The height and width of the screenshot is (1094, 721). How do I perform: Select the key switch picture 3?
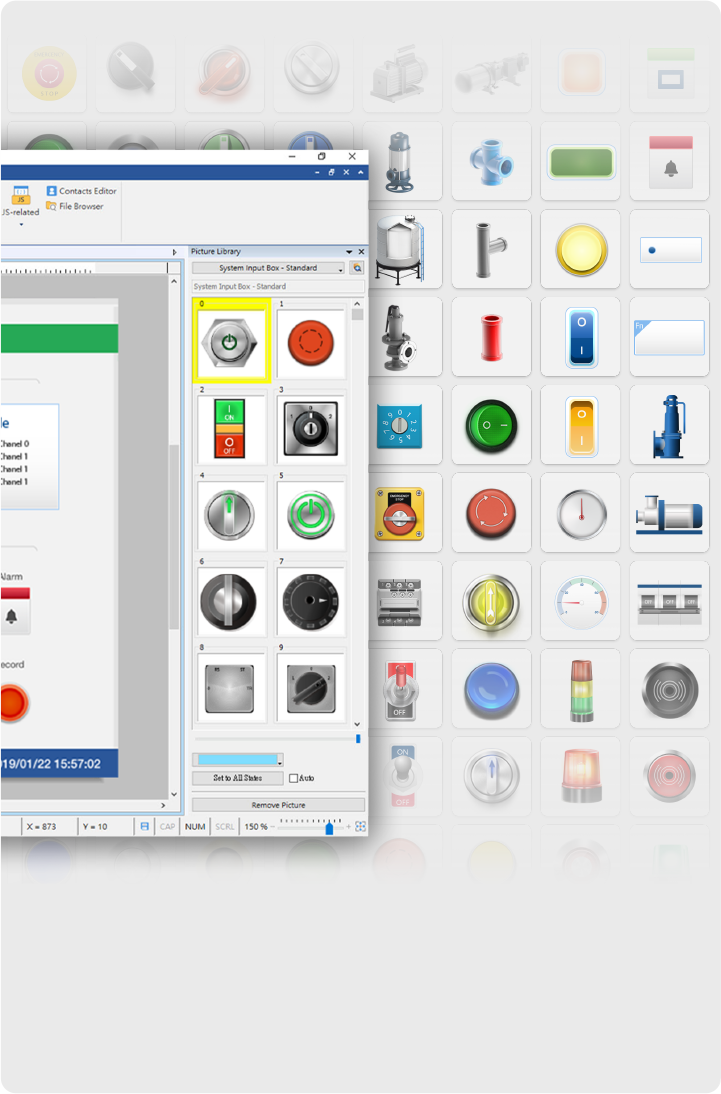[311, 430]
